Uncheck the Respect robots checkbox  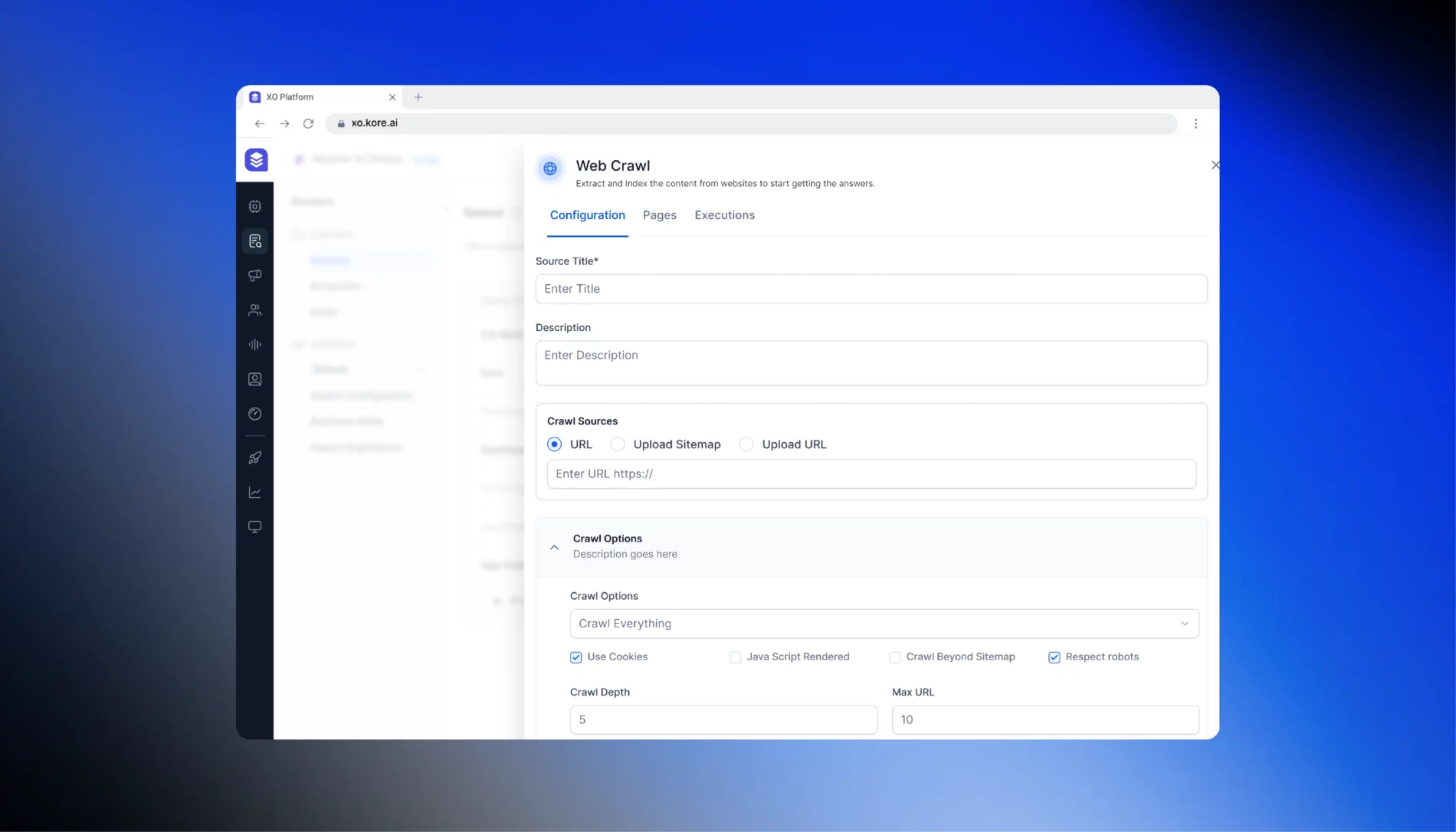point(1054,657)
